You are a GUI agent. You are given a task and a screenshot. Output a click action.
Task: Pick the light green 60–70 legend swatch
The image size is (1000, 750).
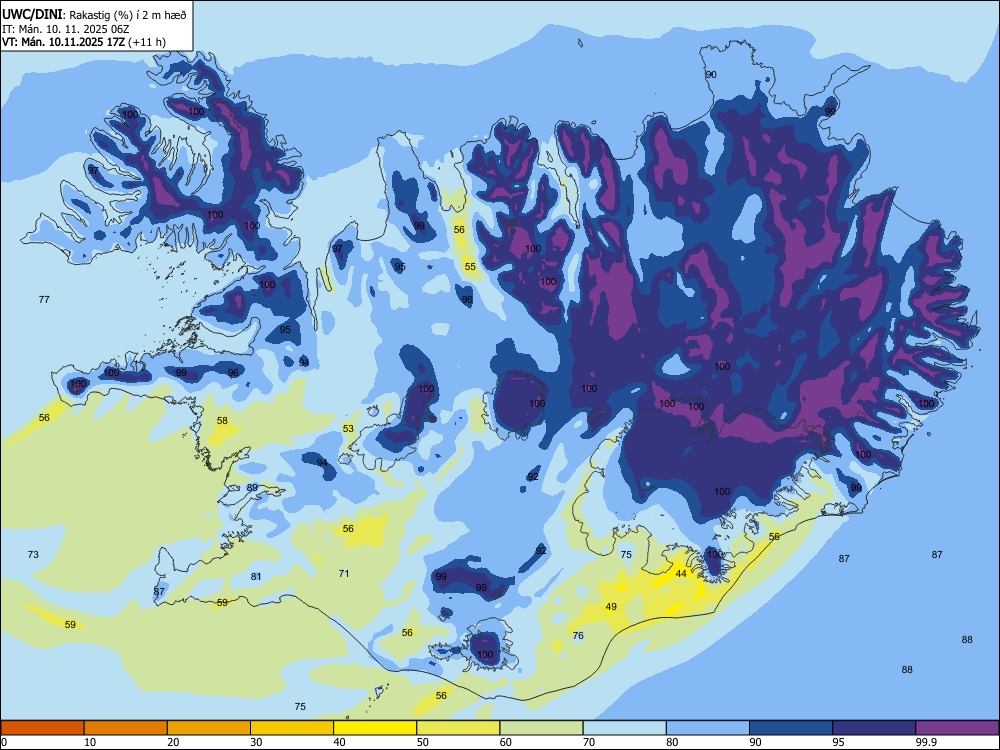541,728
